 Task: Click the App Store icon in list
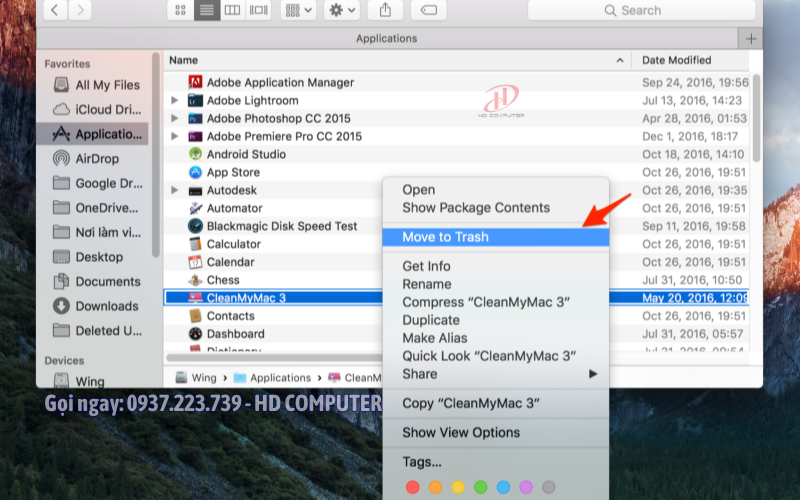[196, 172]
